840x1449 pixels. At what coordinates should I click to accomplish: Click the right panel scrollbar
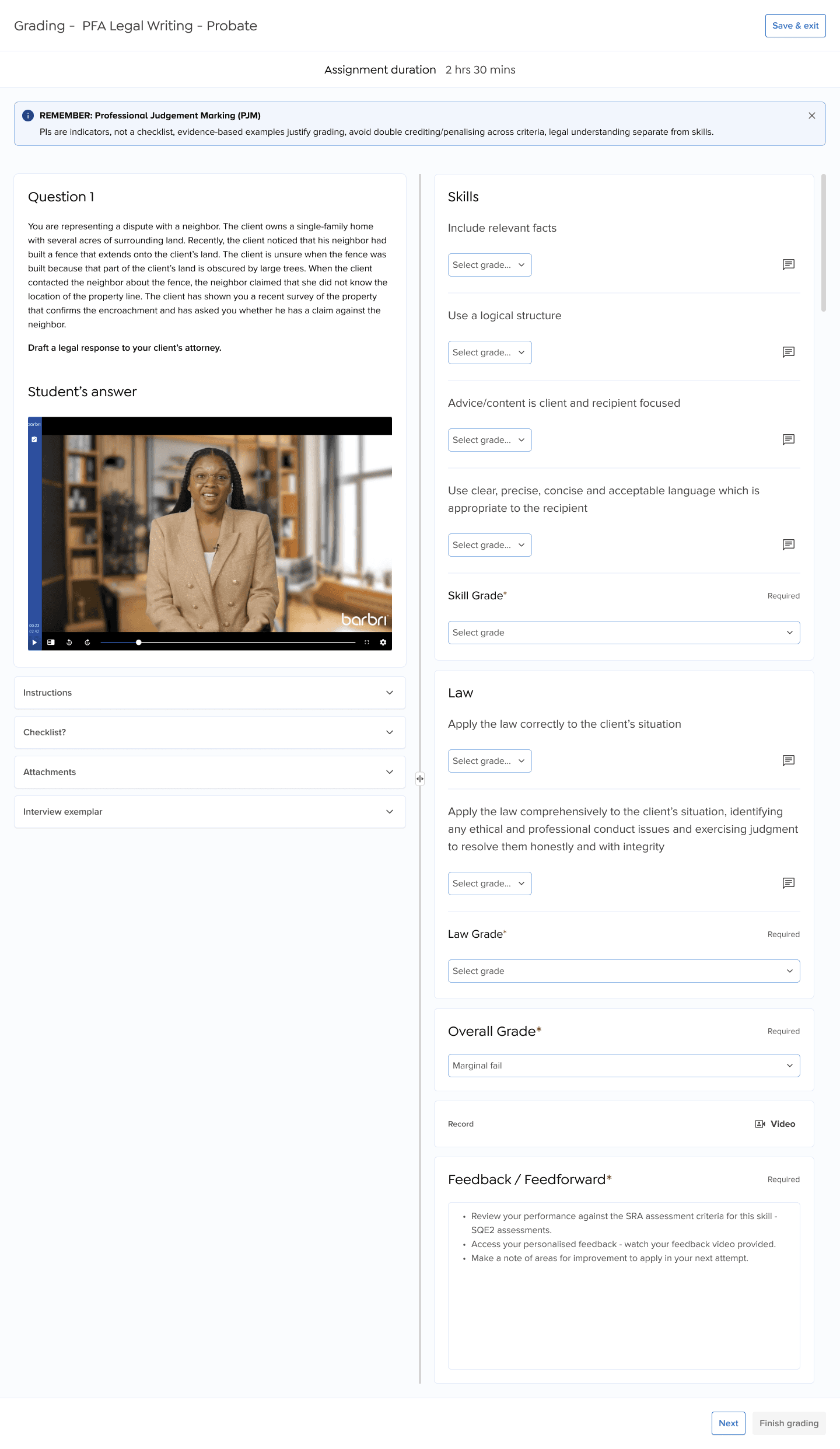point(824,243)
